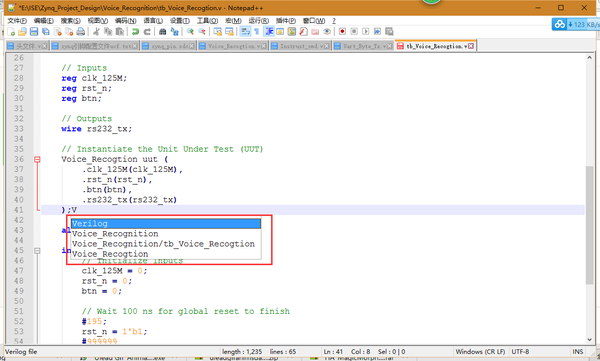Click the editor's vertical scrollbar thumb
This screenshot has width=600, height=361.
[589, 225]
